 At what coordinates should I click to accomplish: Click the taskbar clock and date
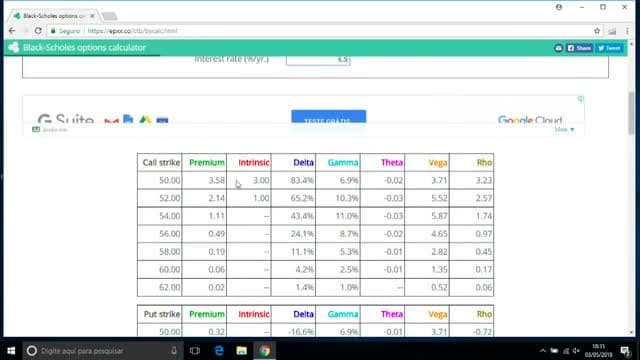(598, 351)
